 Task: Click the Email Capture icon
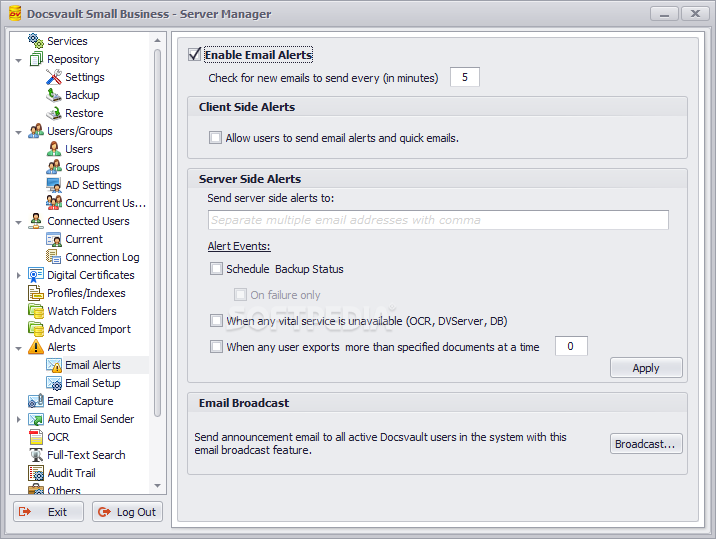click(36, 401)
